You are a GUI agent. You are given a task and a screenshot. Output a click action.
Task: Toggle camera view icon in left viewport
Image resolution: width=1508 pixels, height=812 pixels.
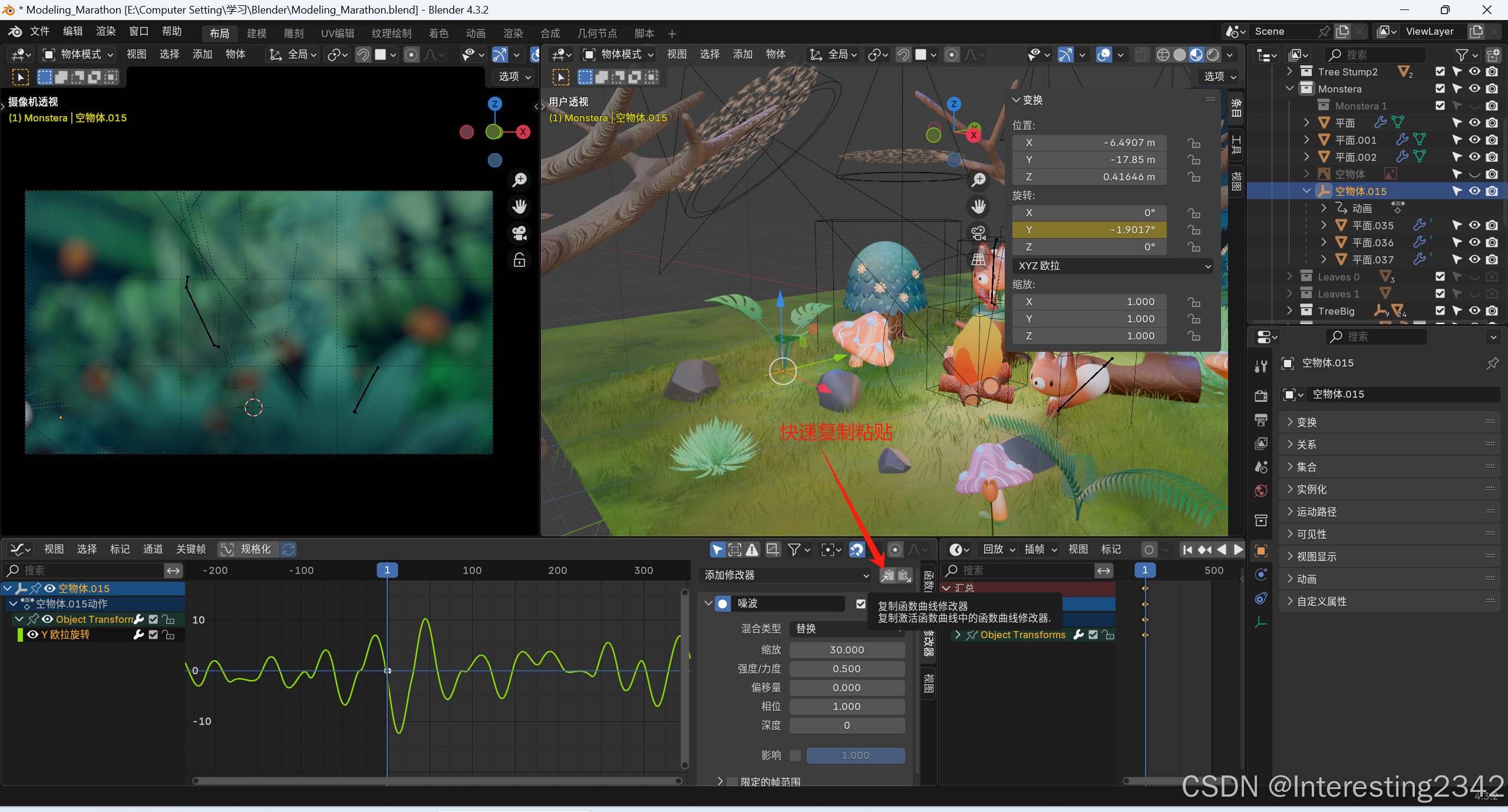[x=519, y=233]
